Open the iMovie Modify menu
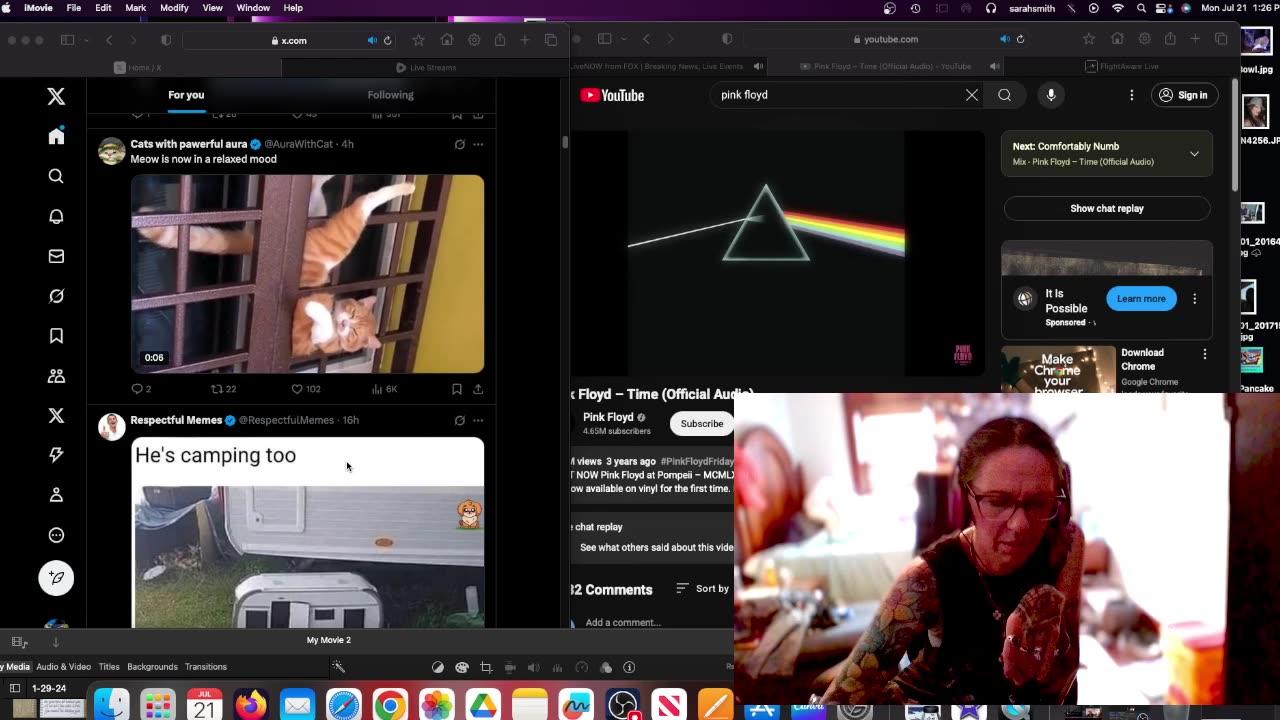 [174, 8]
